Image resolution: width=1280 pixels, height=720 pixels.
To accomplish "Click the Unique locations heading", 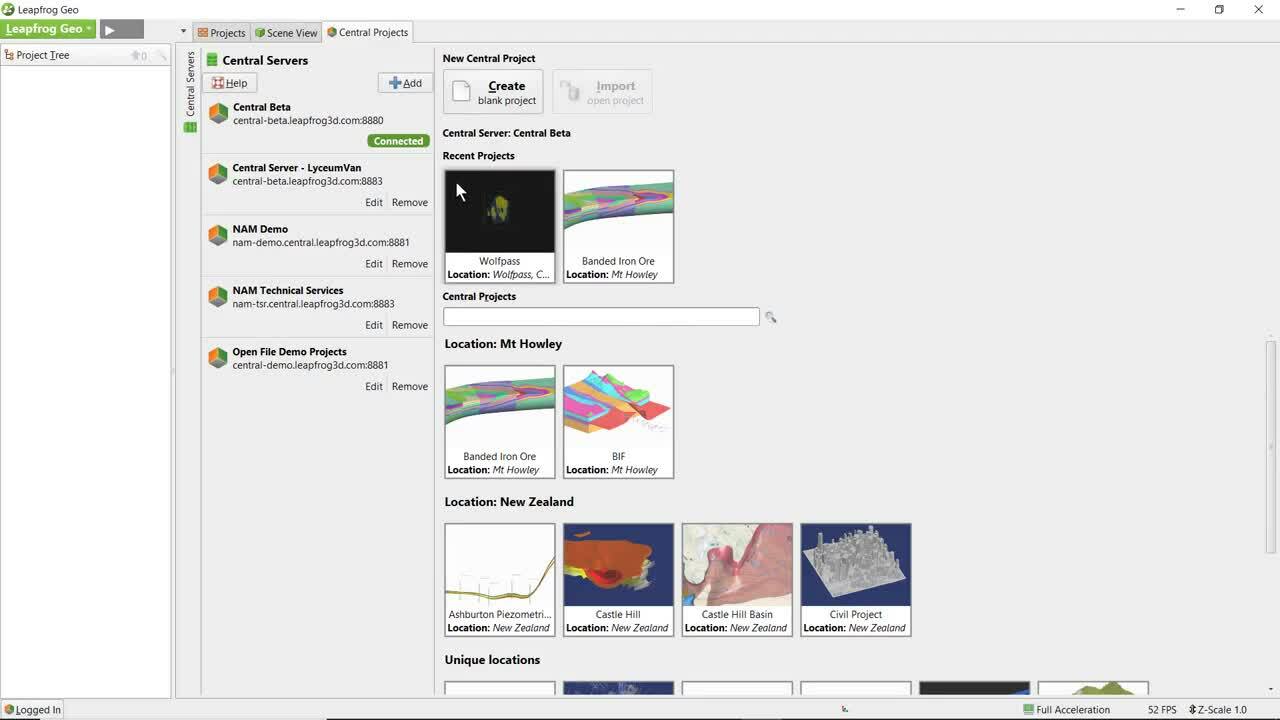I will click(492, 660).
